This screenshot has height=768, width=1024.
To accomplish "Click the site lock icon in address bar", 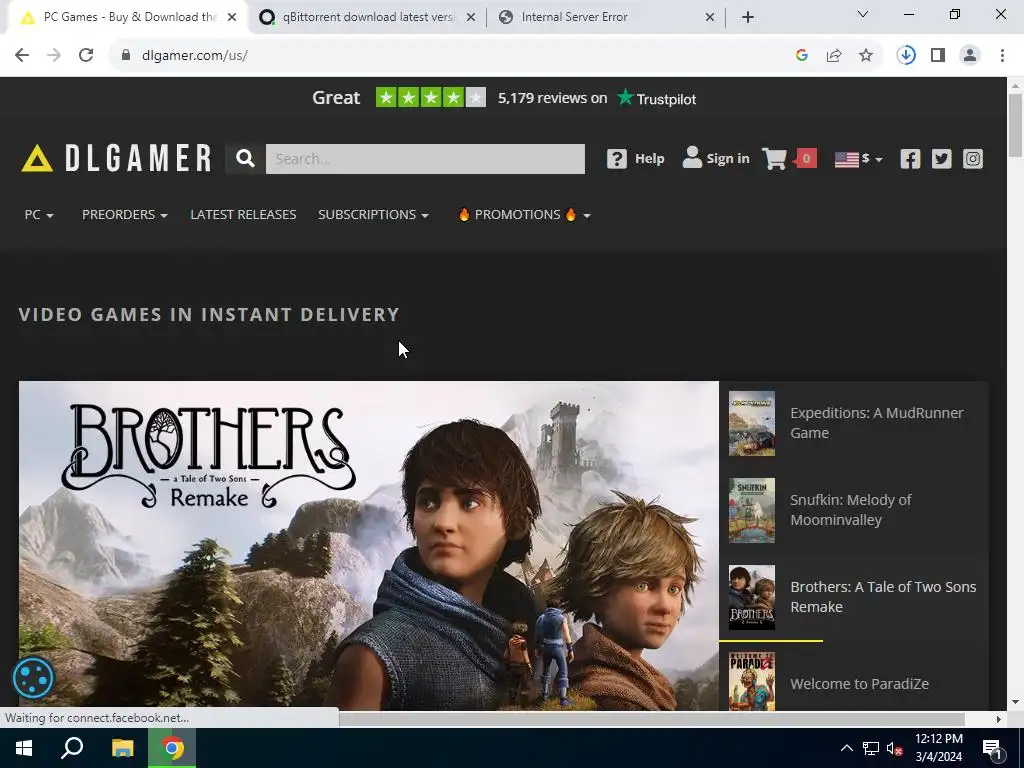I will coord(126,56).
